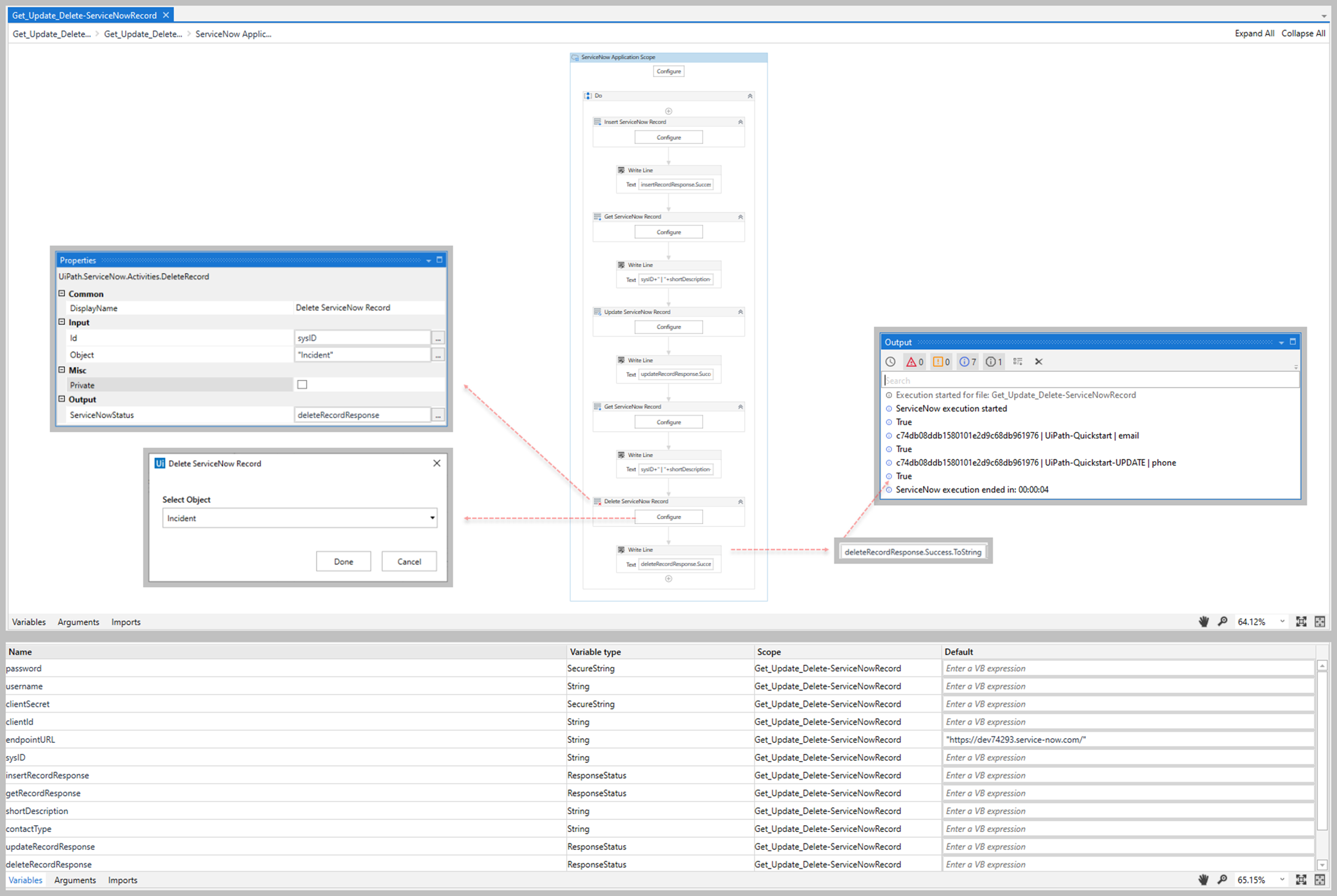This screenshot has height=896, width=1337.
Task: Click the zoom magnifier icon near zoom percentage
Action: point(1223,622)
